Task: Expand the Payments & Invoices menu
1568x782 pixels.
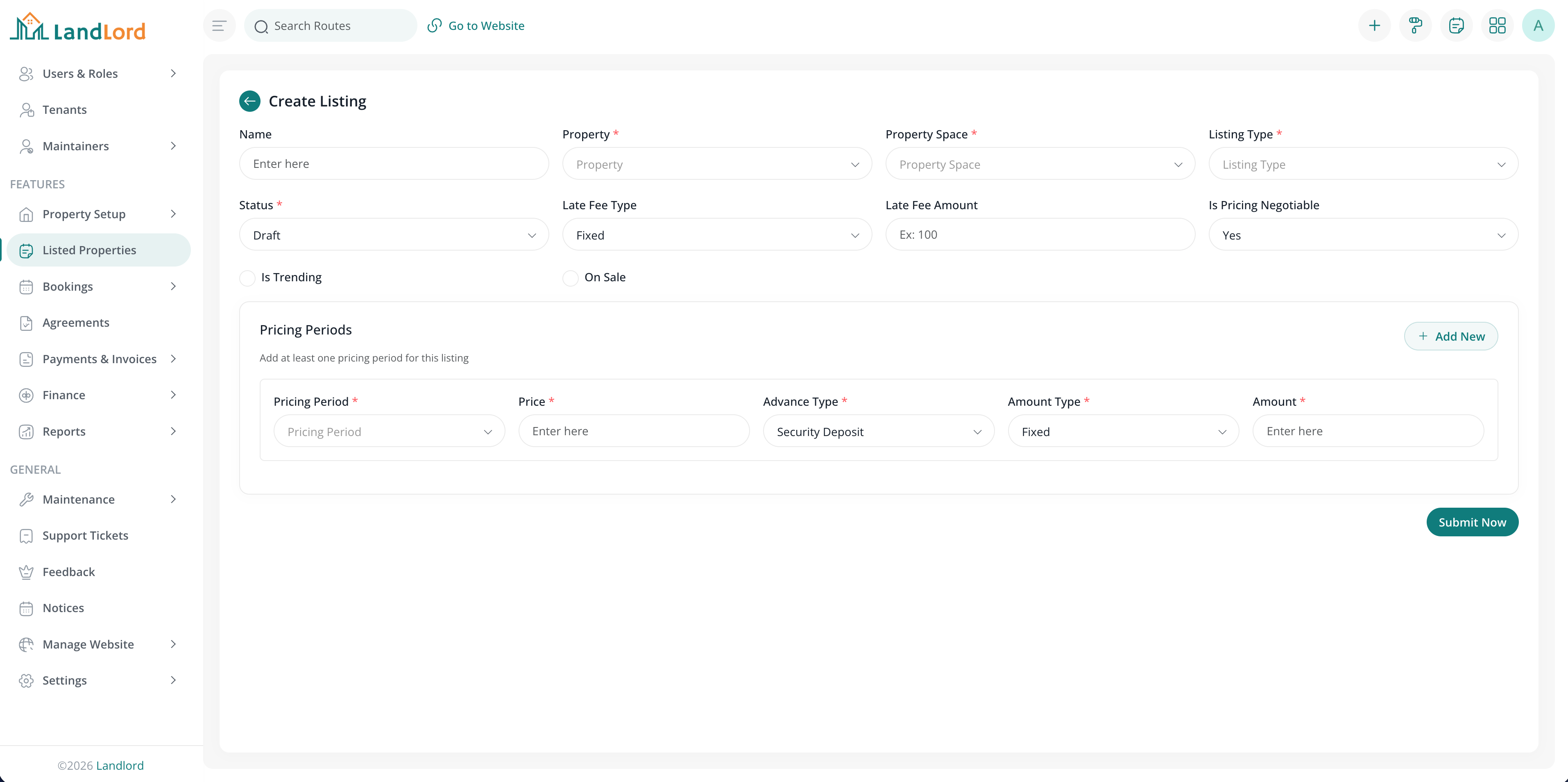Action: point(99,358)
